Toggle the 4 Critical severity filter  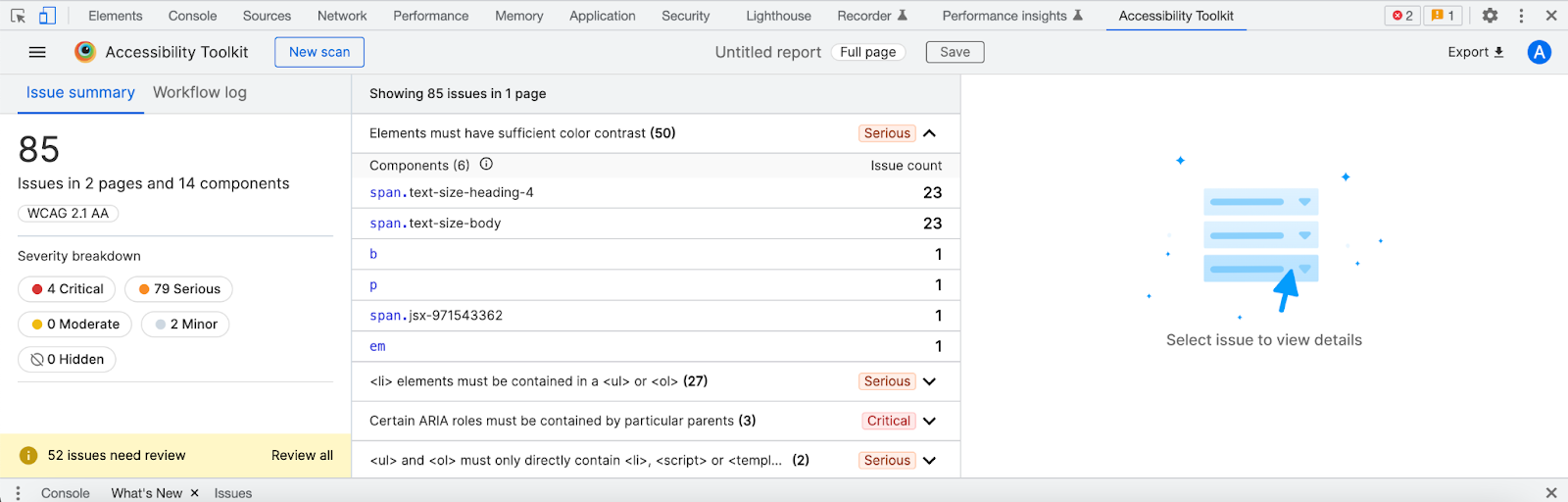click(67, 289)
